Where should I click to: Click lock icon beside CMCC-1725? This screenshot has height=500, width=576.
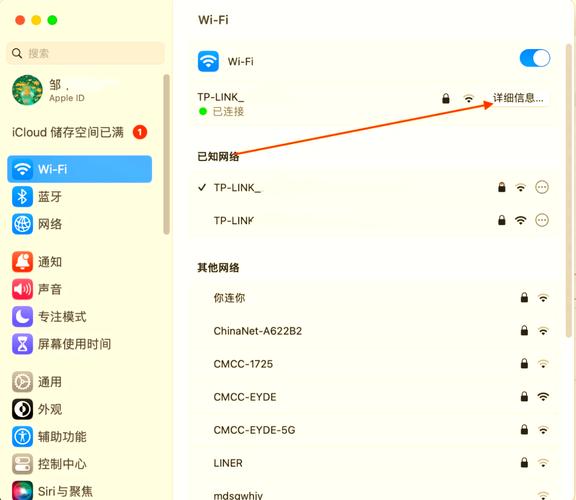[x=524, y=364]
